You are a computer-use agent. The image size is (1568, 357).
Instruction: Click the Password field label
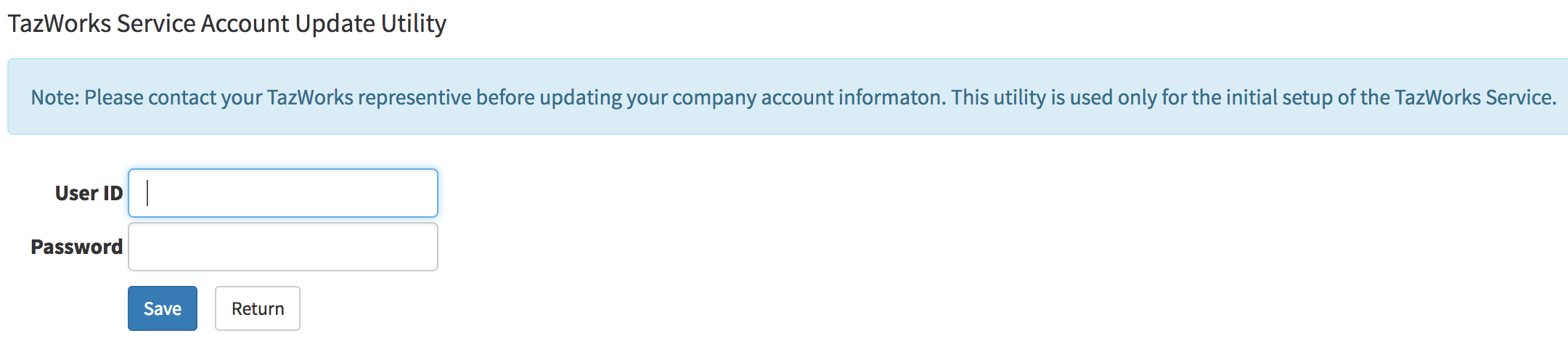(76, 247)
